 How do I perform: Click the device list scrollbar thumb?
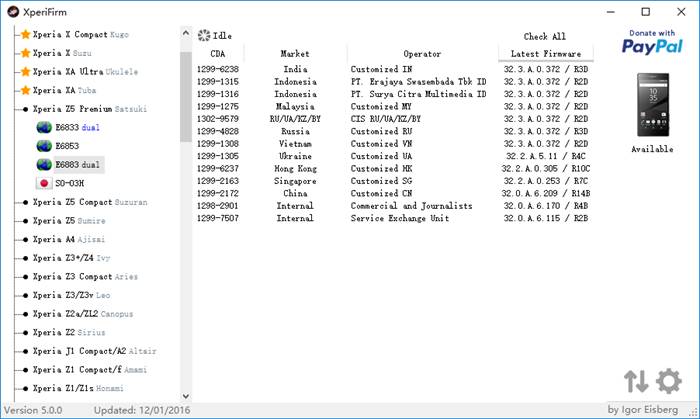[x=186, y=97]
